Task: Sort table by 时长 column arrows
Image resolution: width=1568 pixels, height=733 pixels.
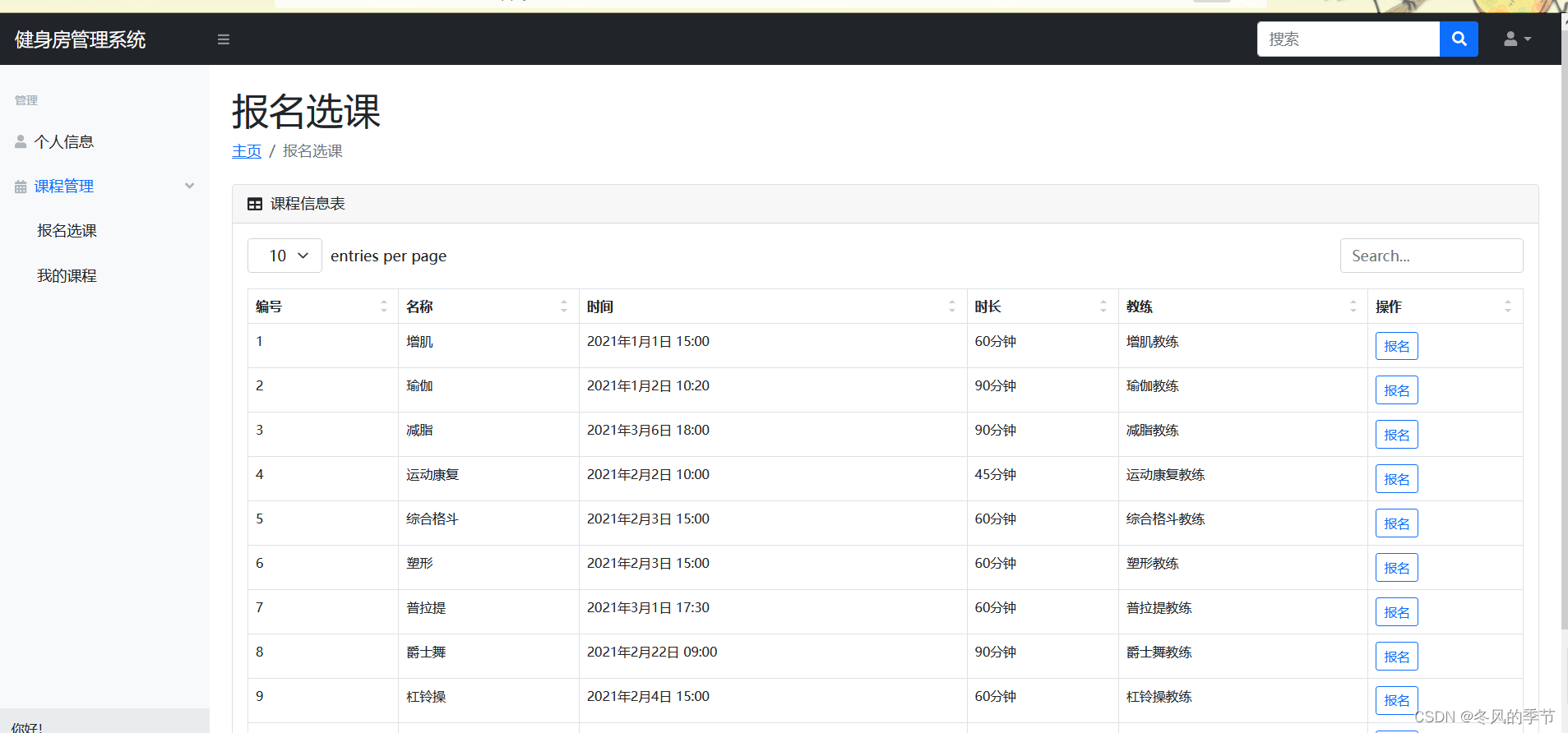Action: pyautogui.click(x=1103, y=307)
